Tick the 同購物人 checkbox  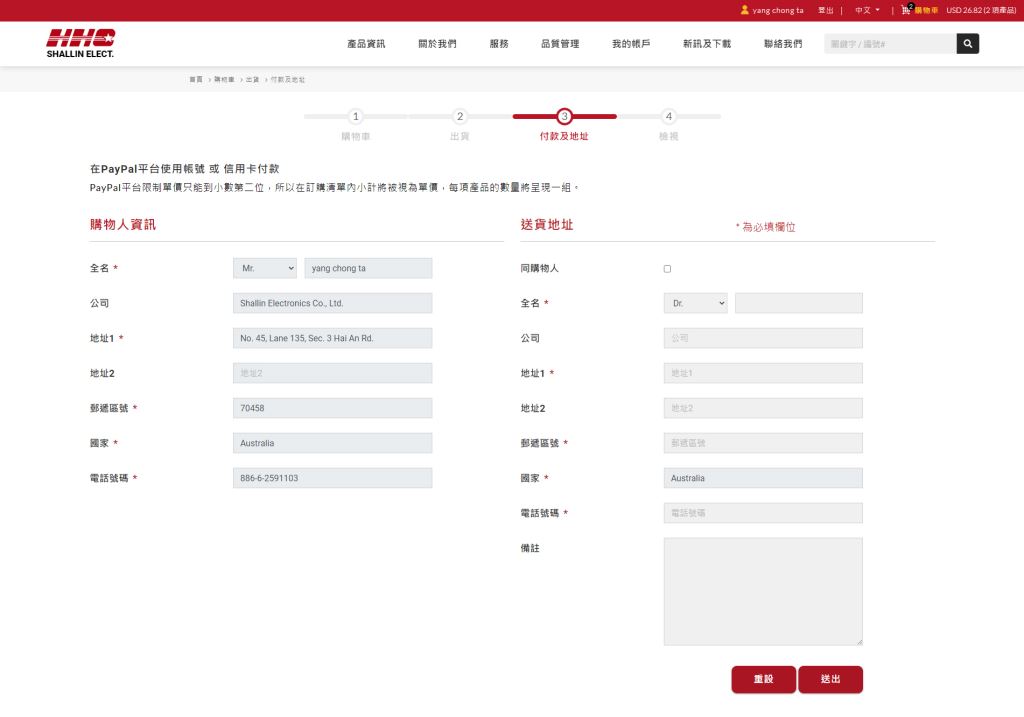click(x=667, y=268)
